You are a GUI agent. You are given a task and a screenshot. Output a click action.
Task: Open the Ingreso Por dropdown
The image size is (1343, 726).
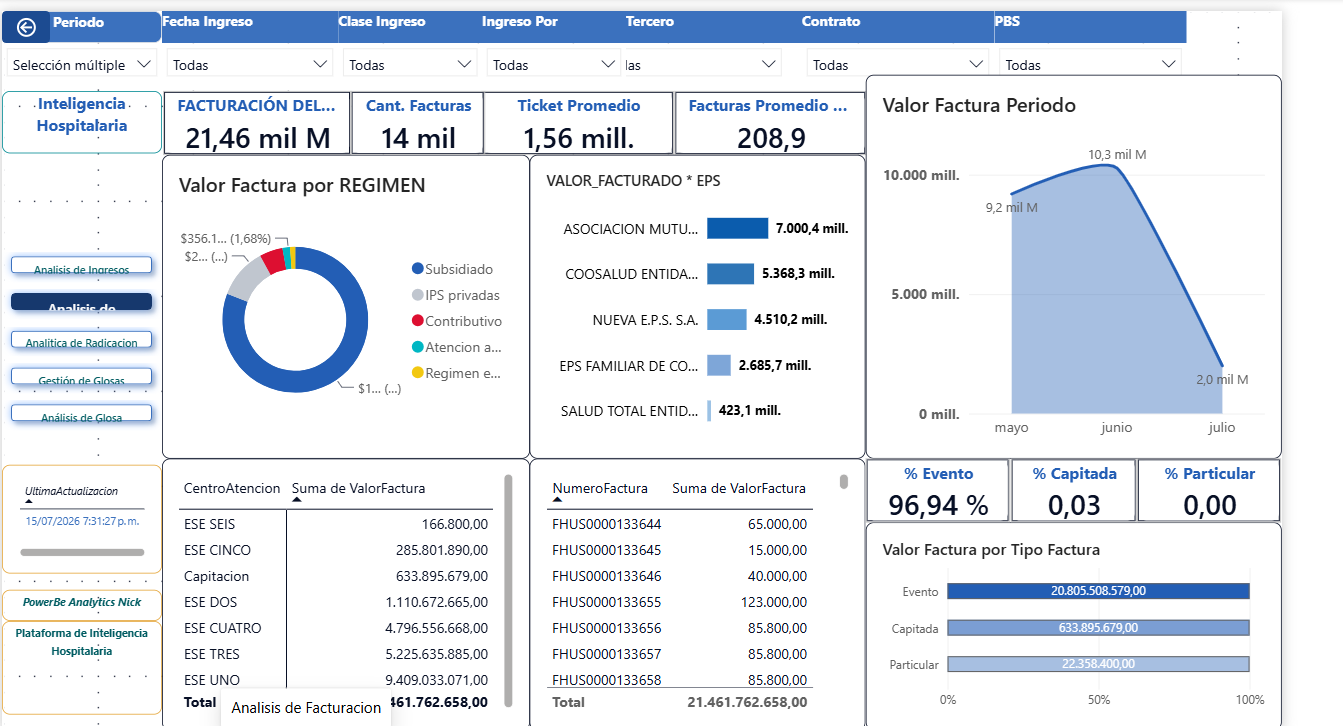tap(554, 64)
